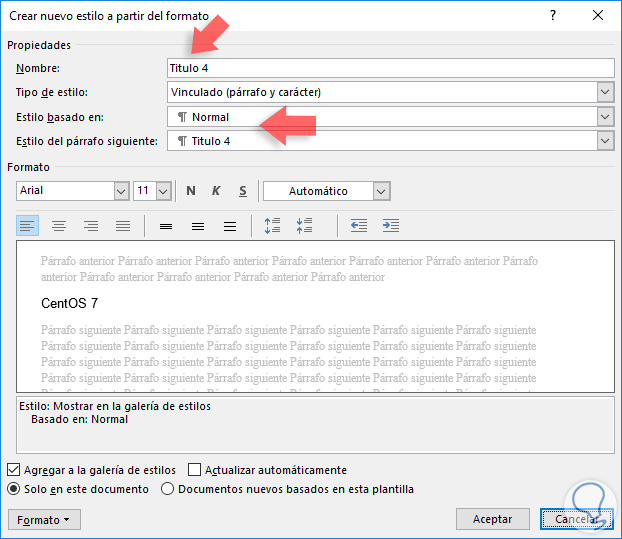Justify the paragraph text

[123, 226]
